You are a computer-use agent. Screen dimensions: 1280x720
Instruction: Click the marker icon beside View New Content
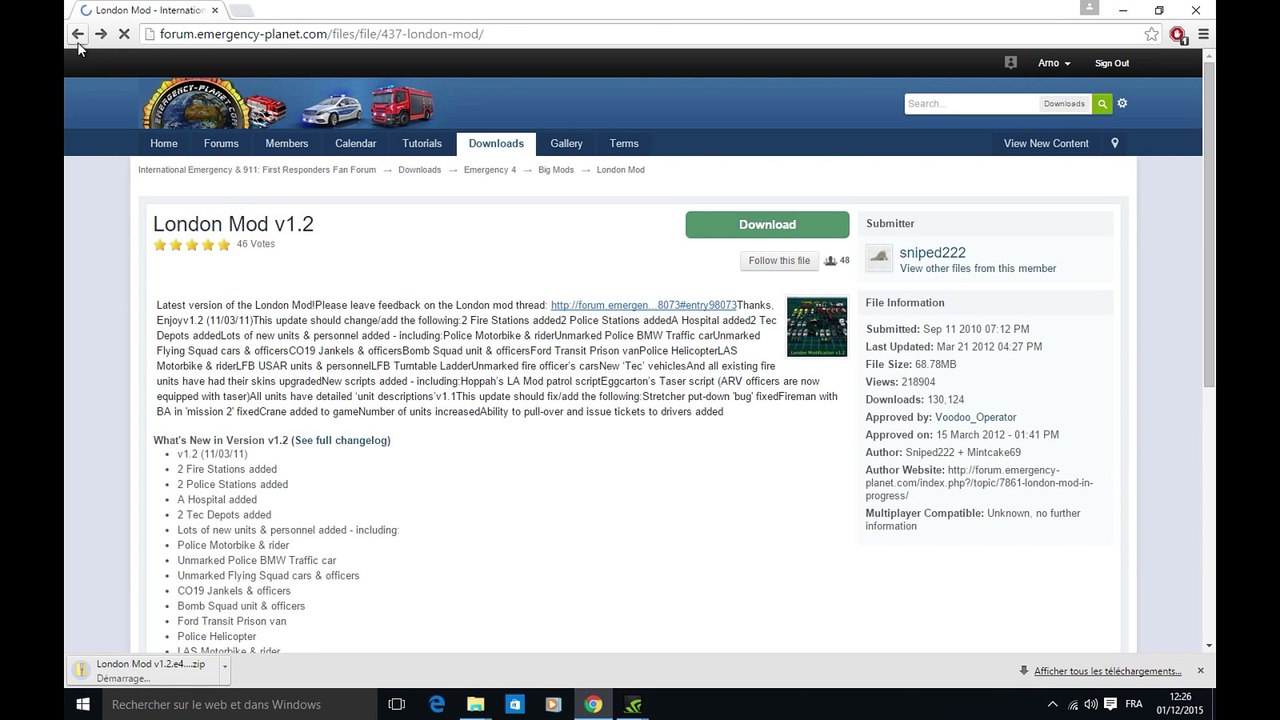pyautogui.click(x=1115, y=144)
